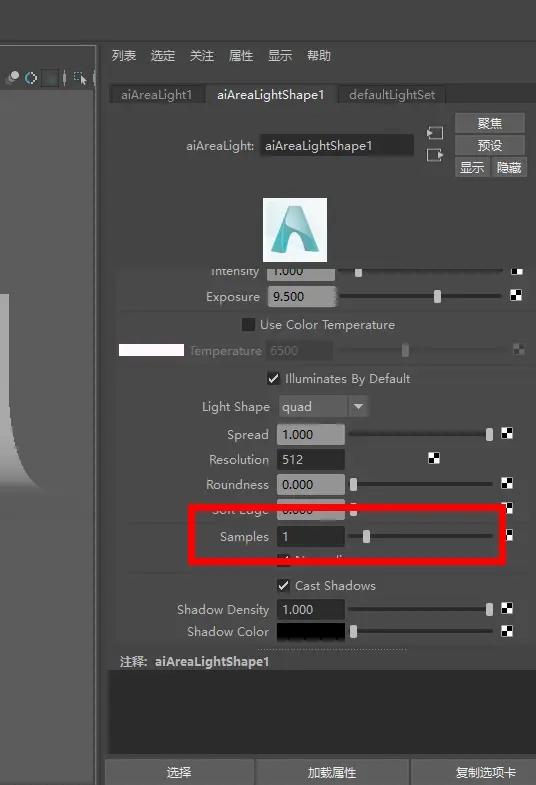This screenshot has height=785, width=536.
Task: Click the dark square viewport toolbar icon
Action: 50,78
